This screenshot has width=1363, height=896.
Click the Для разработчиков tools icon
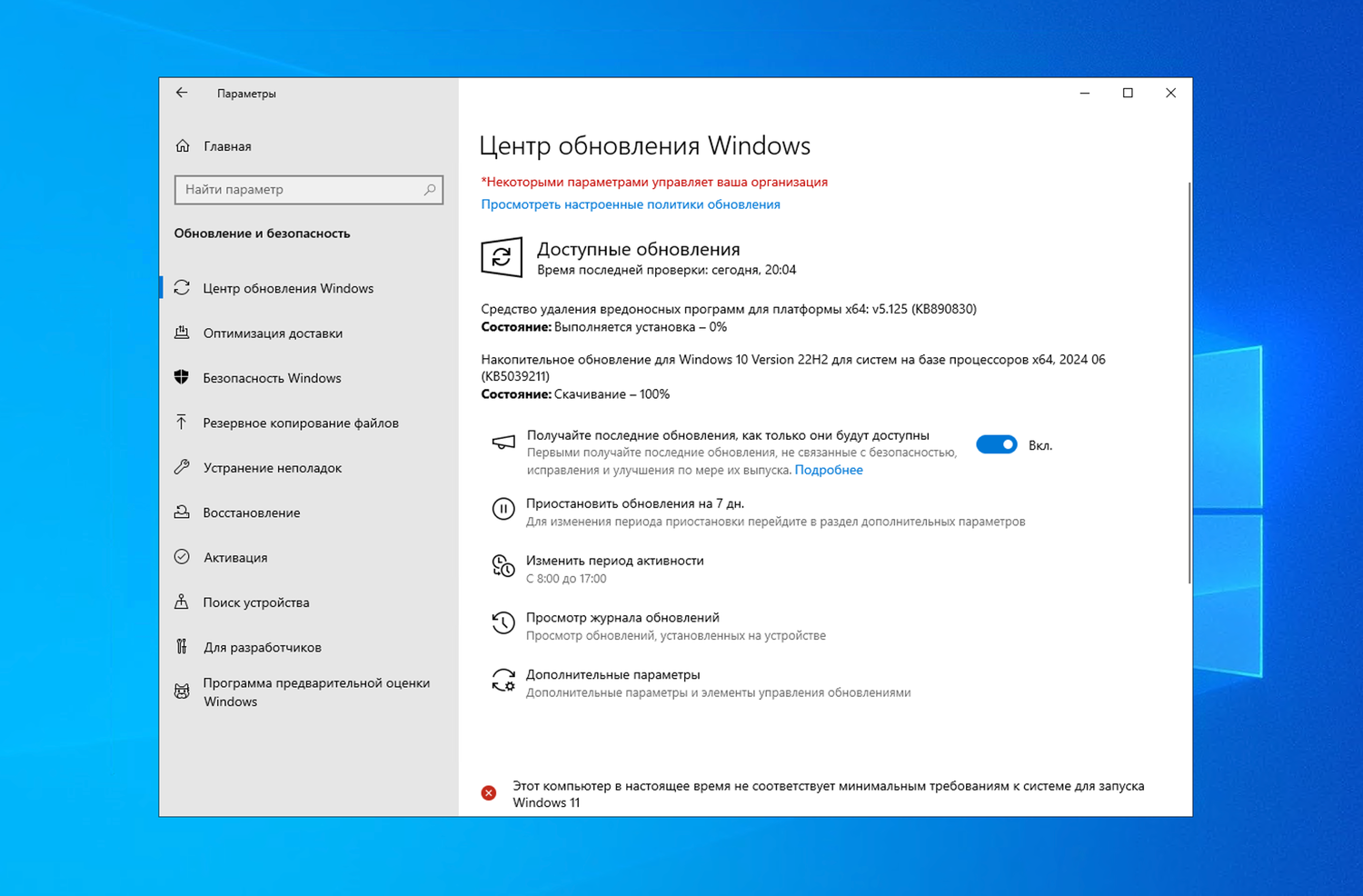(182, 646)
